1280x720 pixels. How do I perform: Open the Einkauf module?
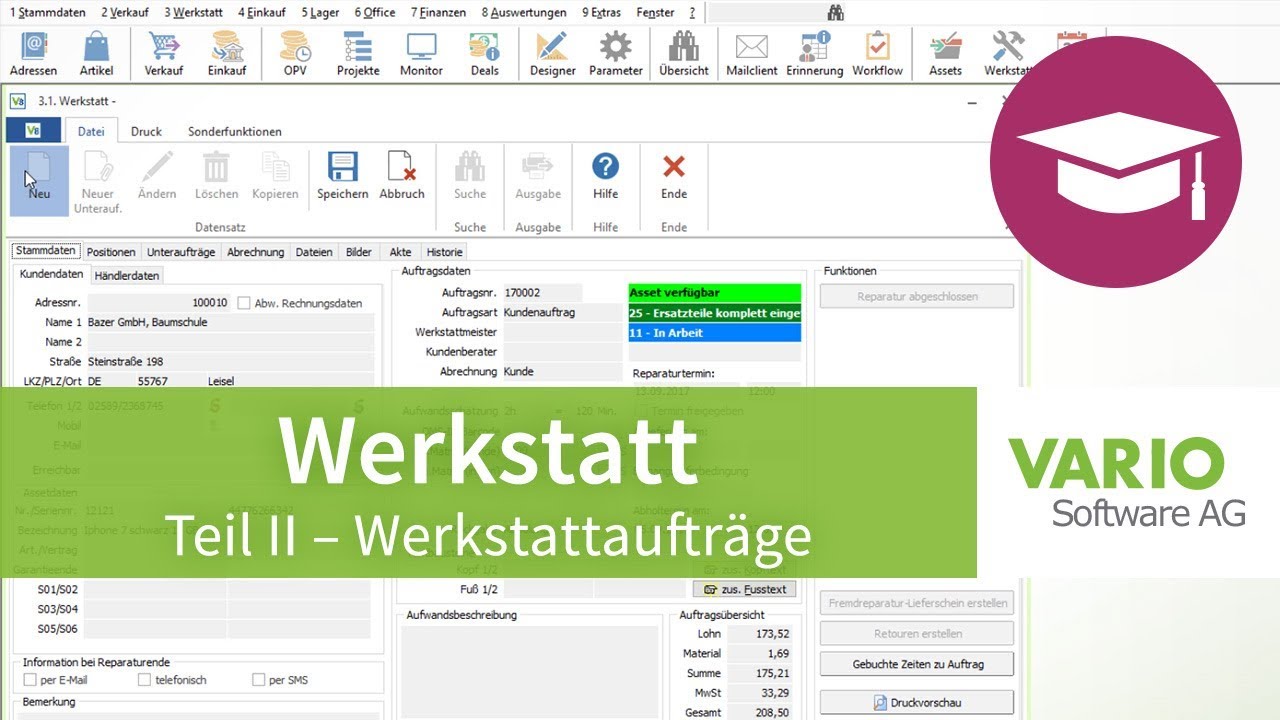pos(227,53)
